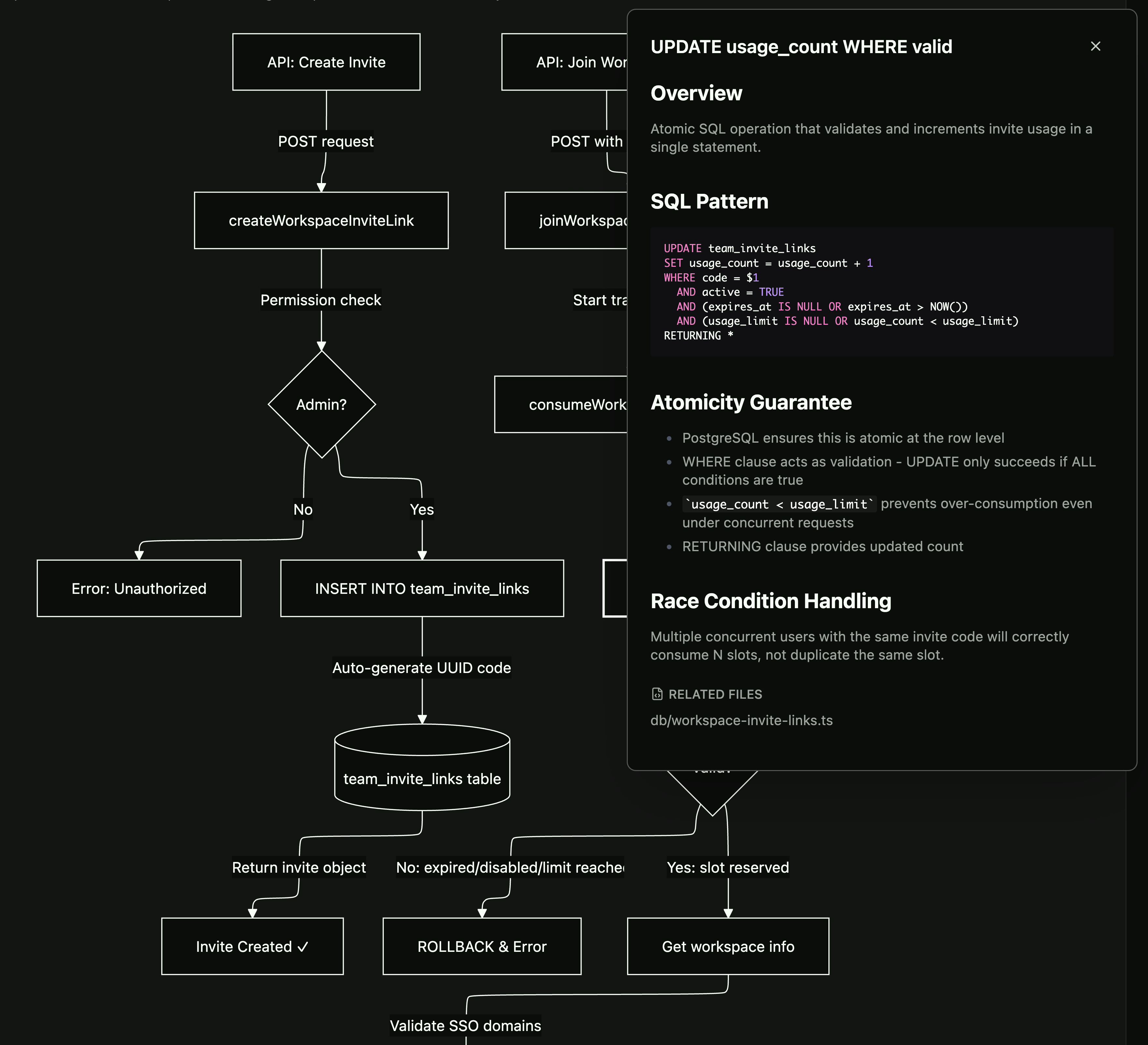This screenshot has height=1045, width=1148.
Task: Click the createWorkspaceInviteLink function node
Action: pyautogui.click(x=322, y=221)
